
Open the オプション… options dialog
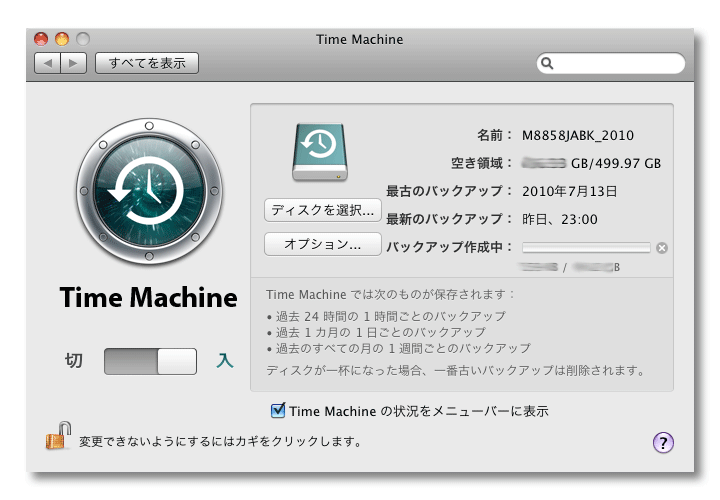pos(323,244)
